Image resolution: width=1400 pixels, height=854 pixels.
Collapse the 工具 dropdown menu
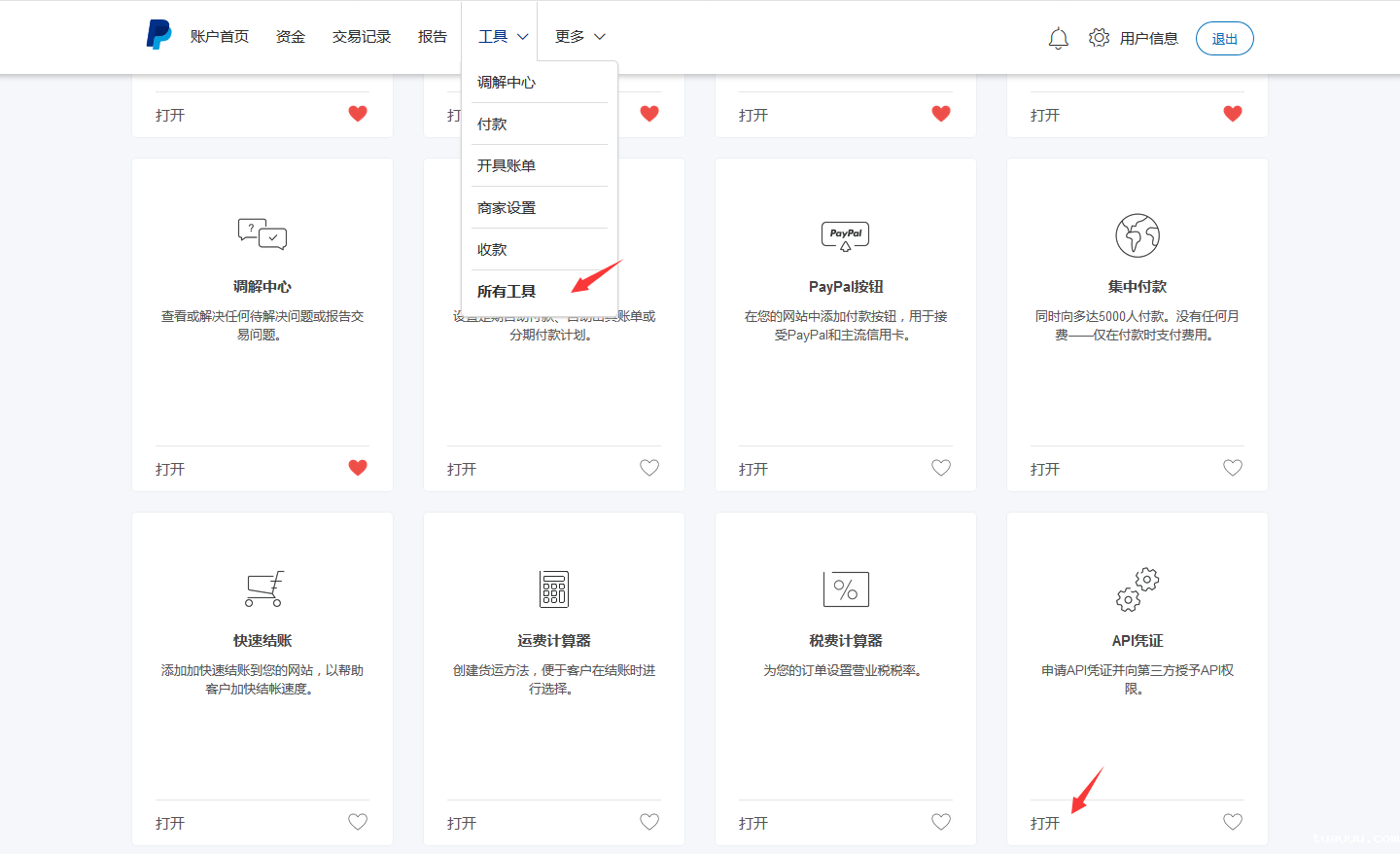click(503, 37)
